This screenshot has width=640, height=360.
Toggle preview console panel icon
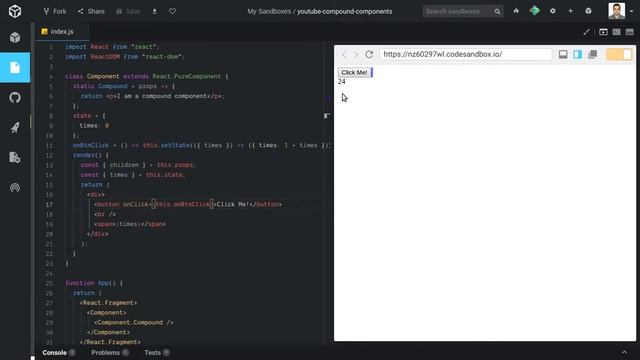563,54
